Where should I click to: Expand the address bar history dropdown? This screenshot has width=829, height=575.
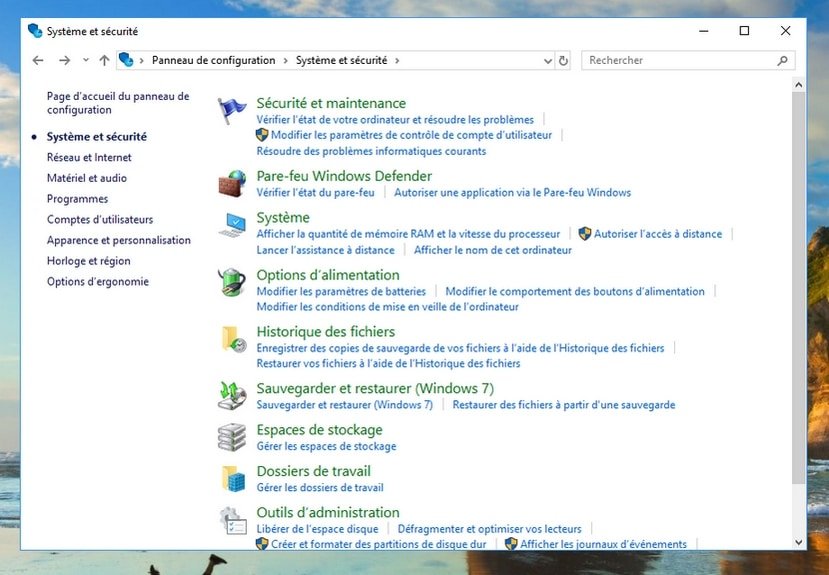click(x=548, y=61)
